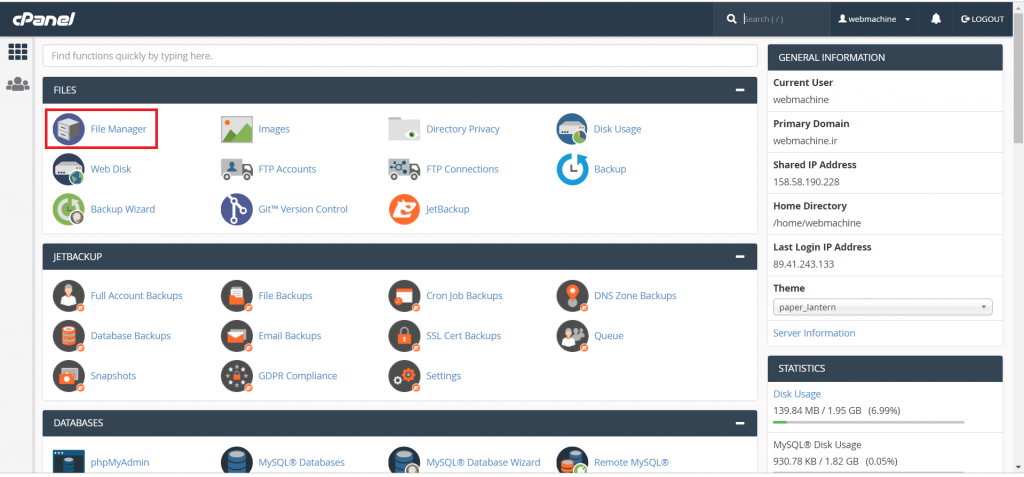Open the Full Account Backups icon
The height and width of the screenshot is (477, 1024).
[x=69, y=296]
